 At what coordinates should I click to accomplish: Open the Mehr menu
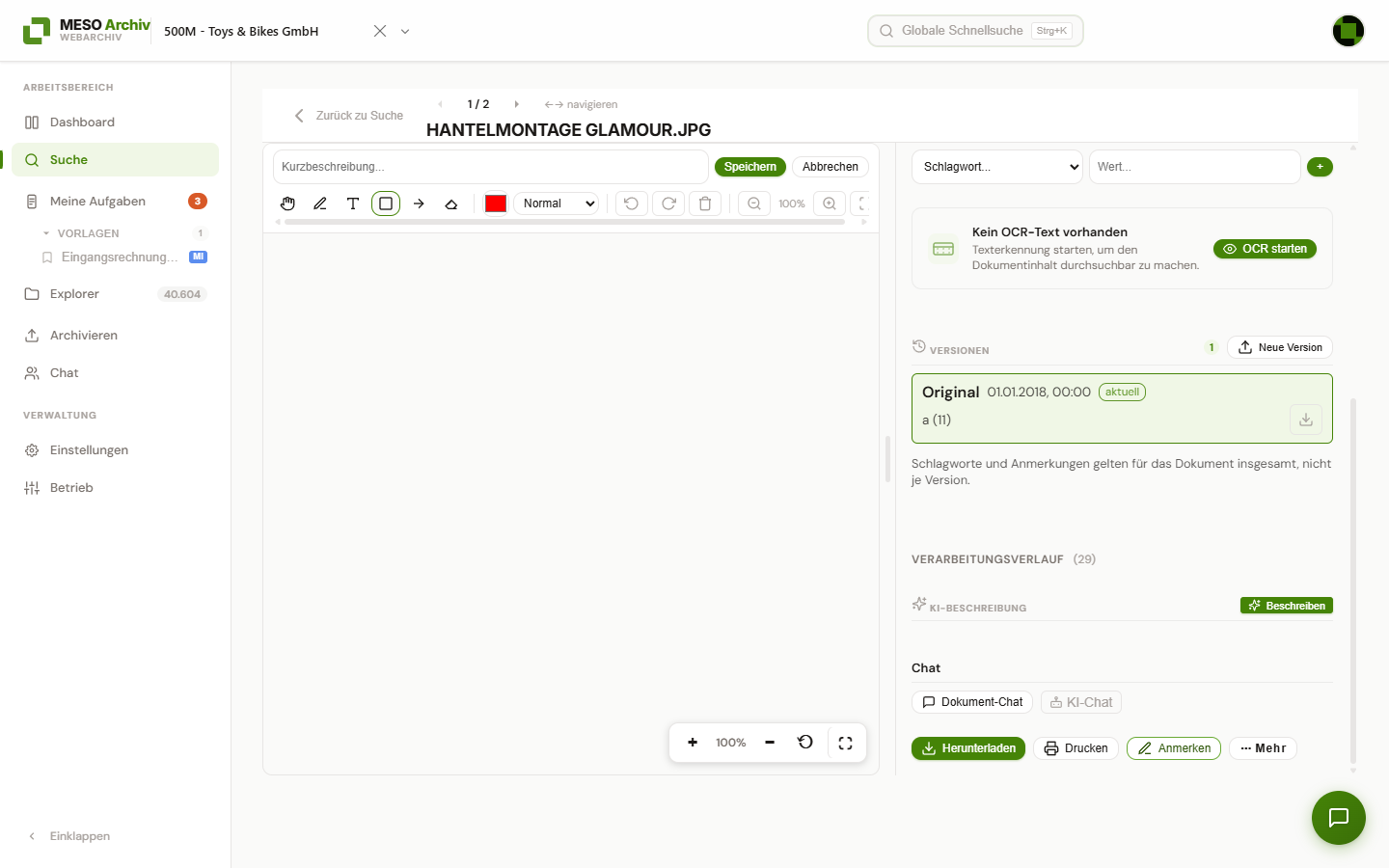(1263, 748)
